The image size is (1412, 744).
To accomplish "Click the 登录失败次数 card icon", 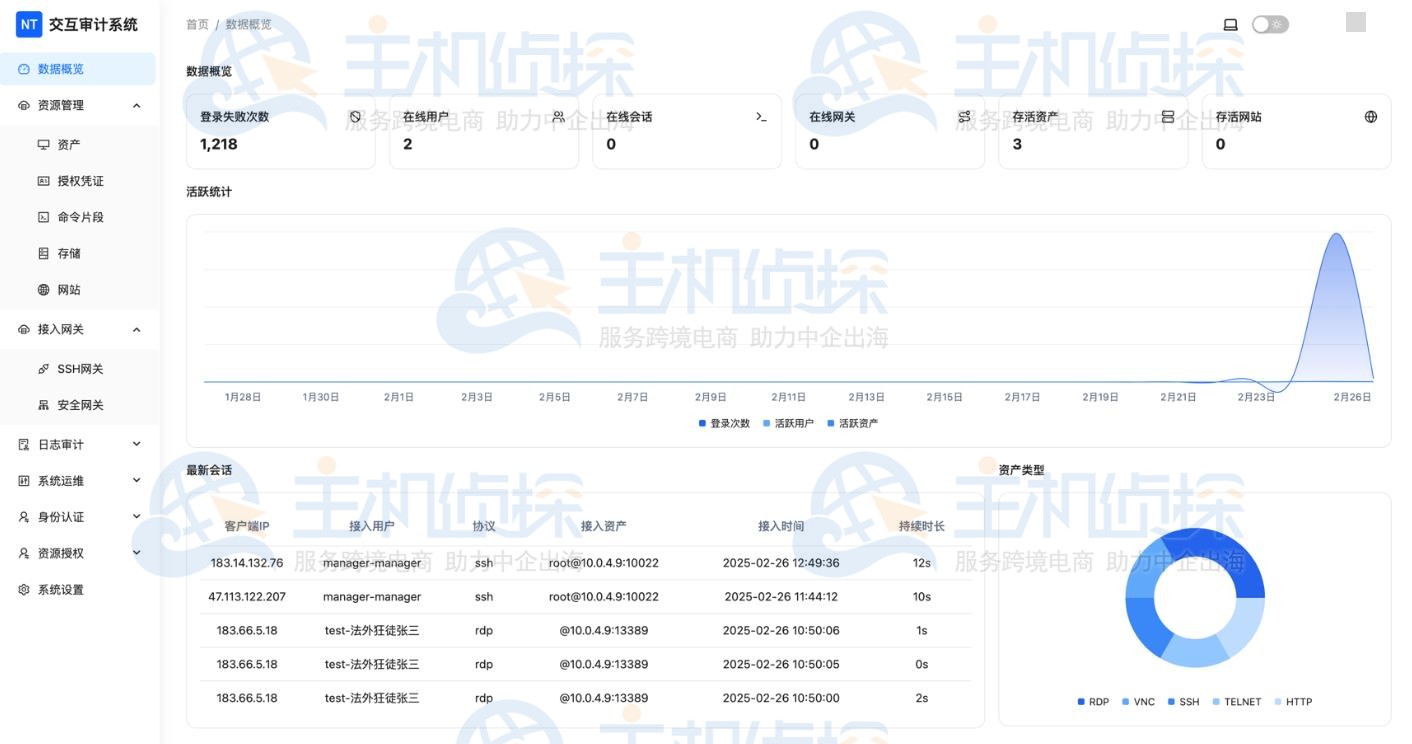I will point(355,117).
